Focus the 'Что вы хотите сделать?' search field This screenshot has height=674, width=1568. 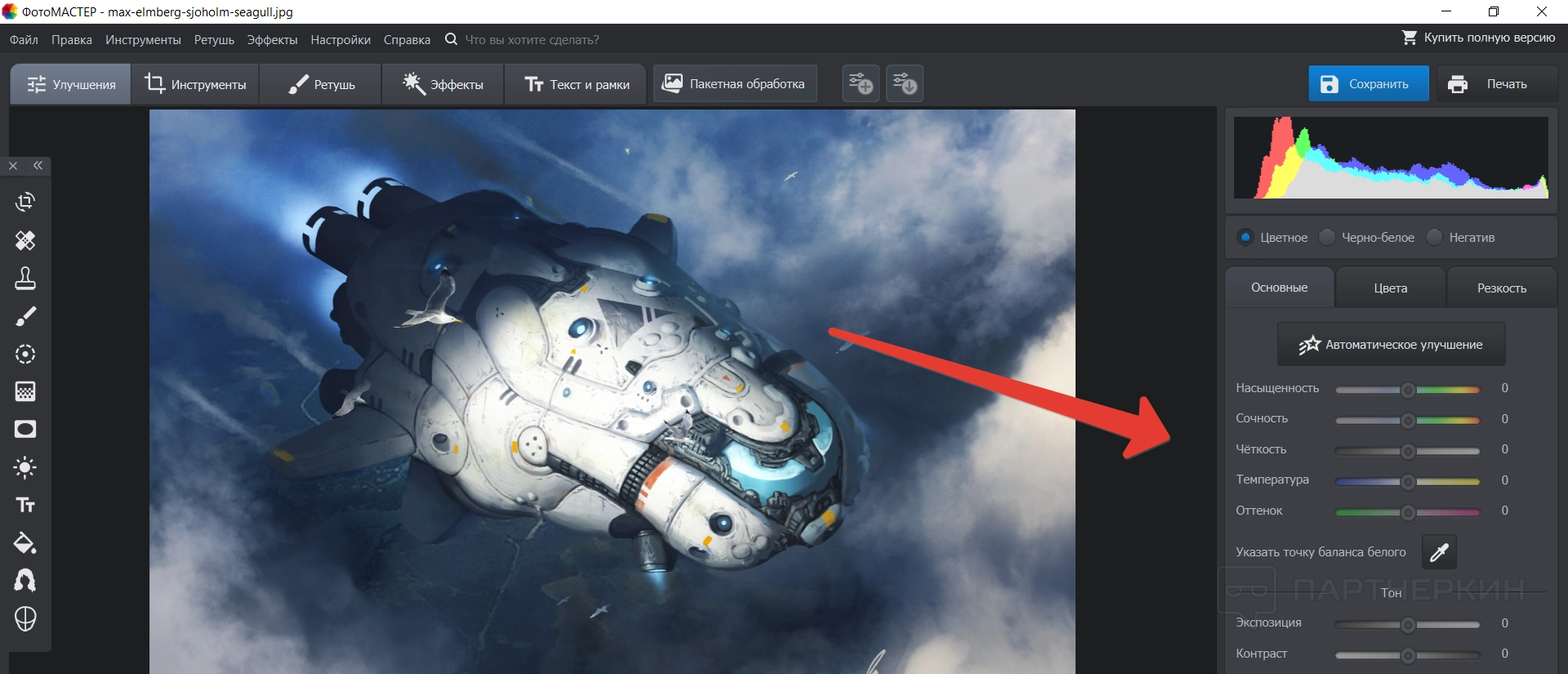(532, 40)
